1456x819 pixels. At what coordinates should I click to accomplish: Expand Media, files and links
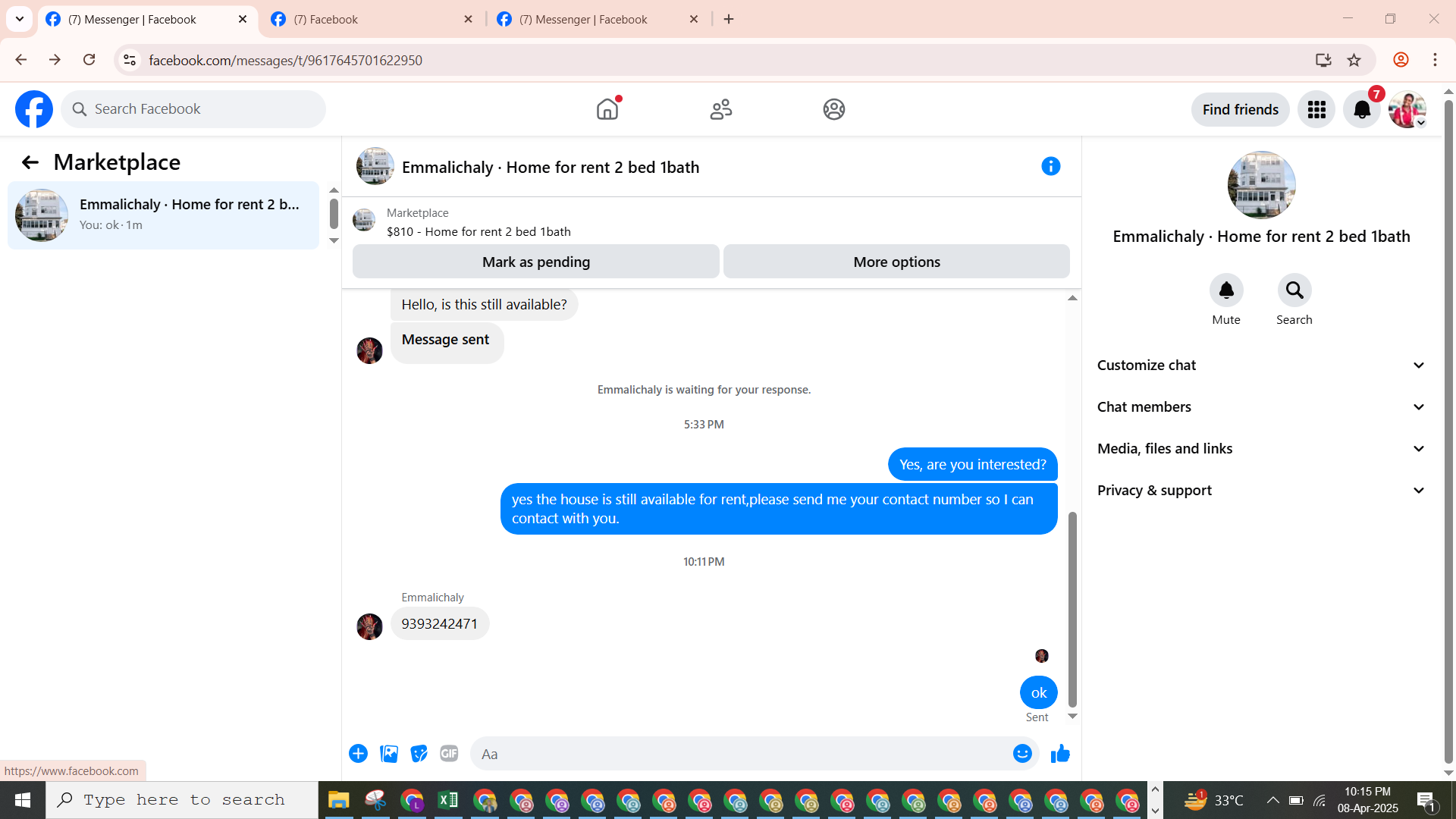(x=1260, y=449)
